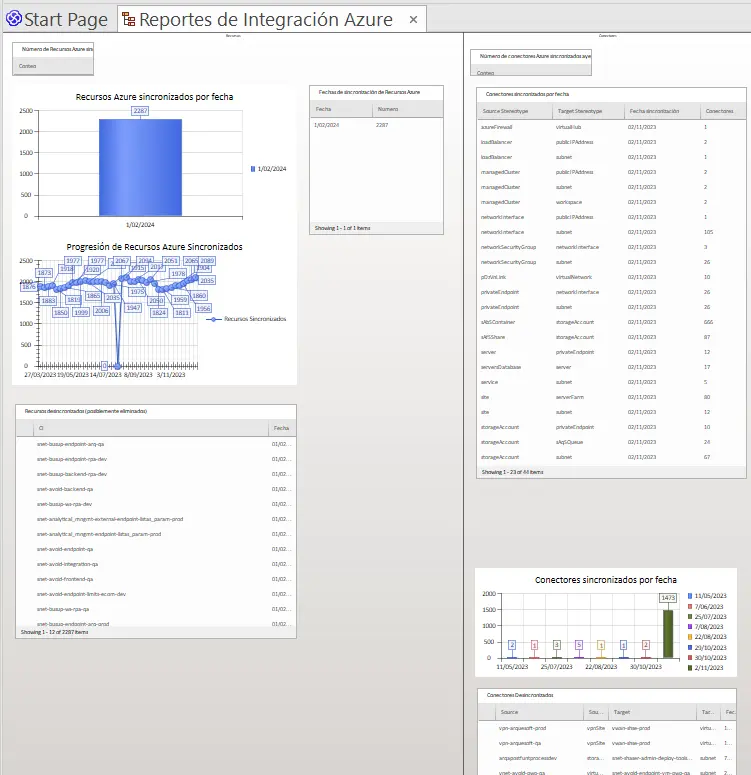Switch to the Start Page tab

pyautogui.click(x=57, y=19)
